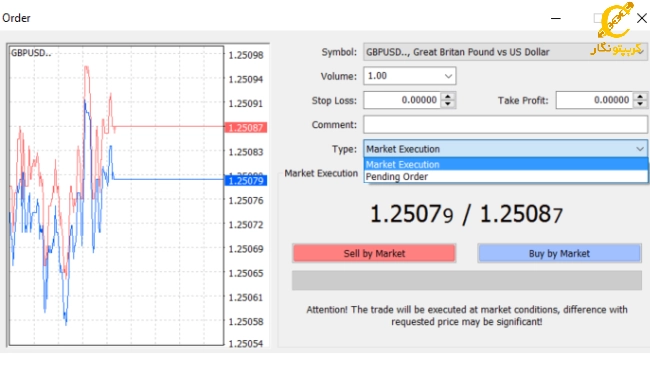Decrease Stop Loss with down arrow
Image resolution: width=650 pixels, height=365 pixels.
[448, 104]
